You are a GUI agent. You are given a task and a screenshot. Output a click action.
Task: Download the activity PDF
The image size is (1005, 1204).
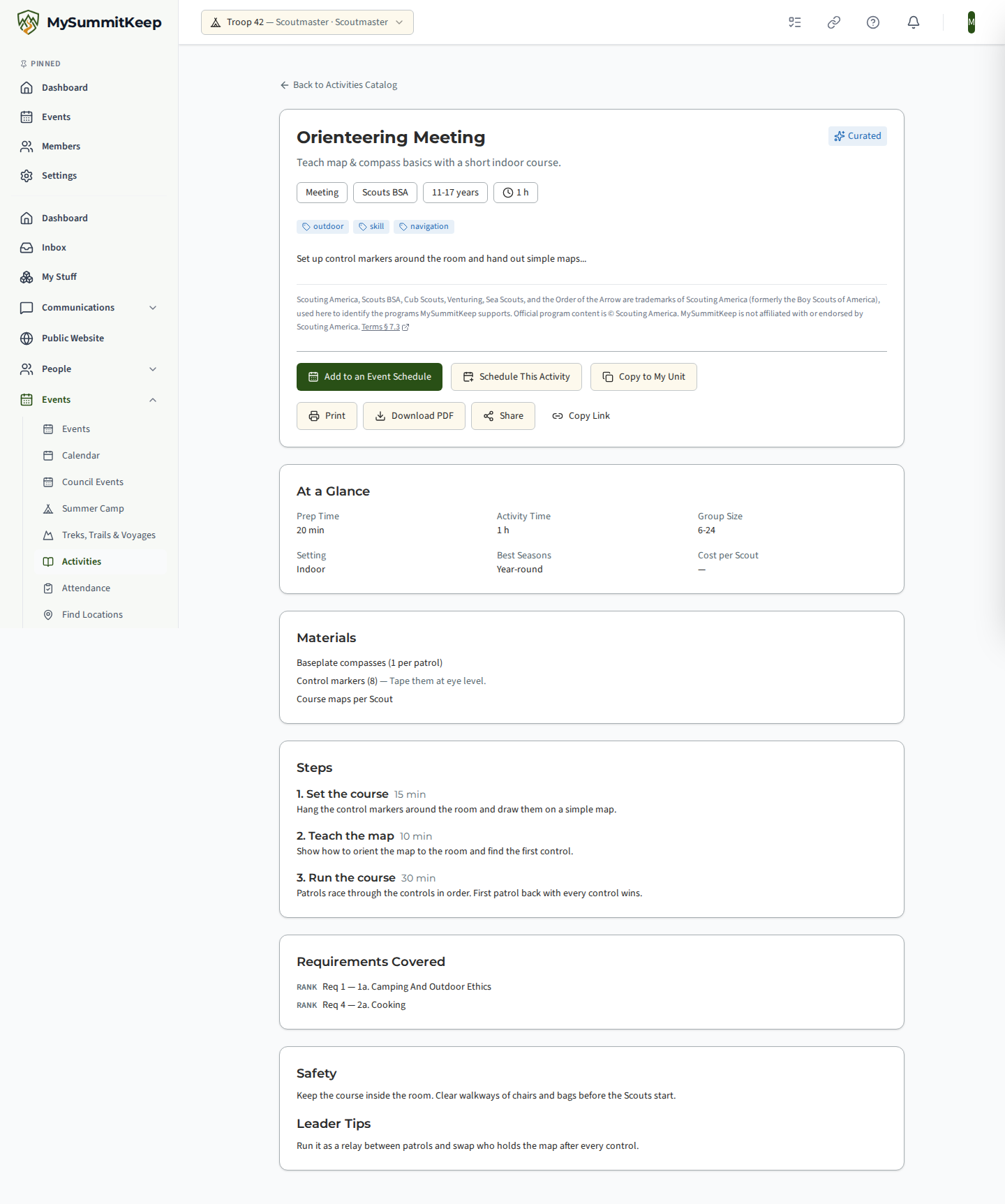point(414,416)
